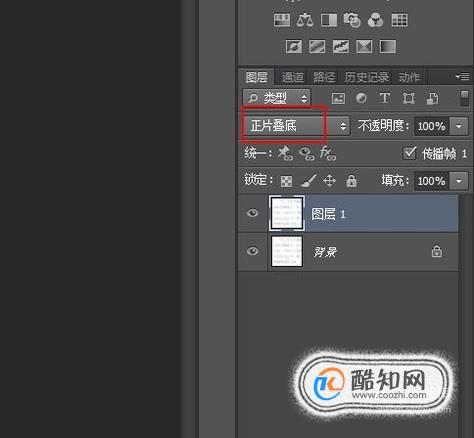Hide the 图层 1 layer visibility
This screenshot has width=474, height=438.
[252, 213]
